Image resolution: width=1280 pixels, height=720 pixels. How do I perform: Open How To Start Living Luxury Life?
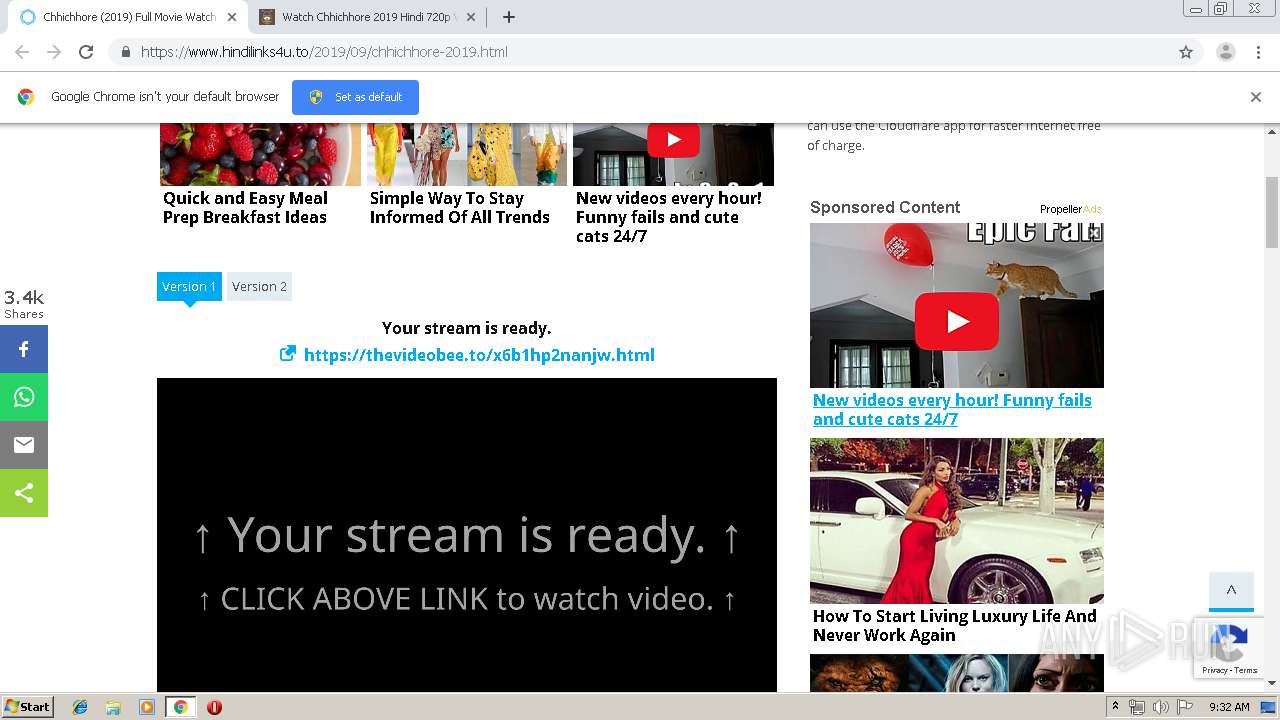point(954,625)
